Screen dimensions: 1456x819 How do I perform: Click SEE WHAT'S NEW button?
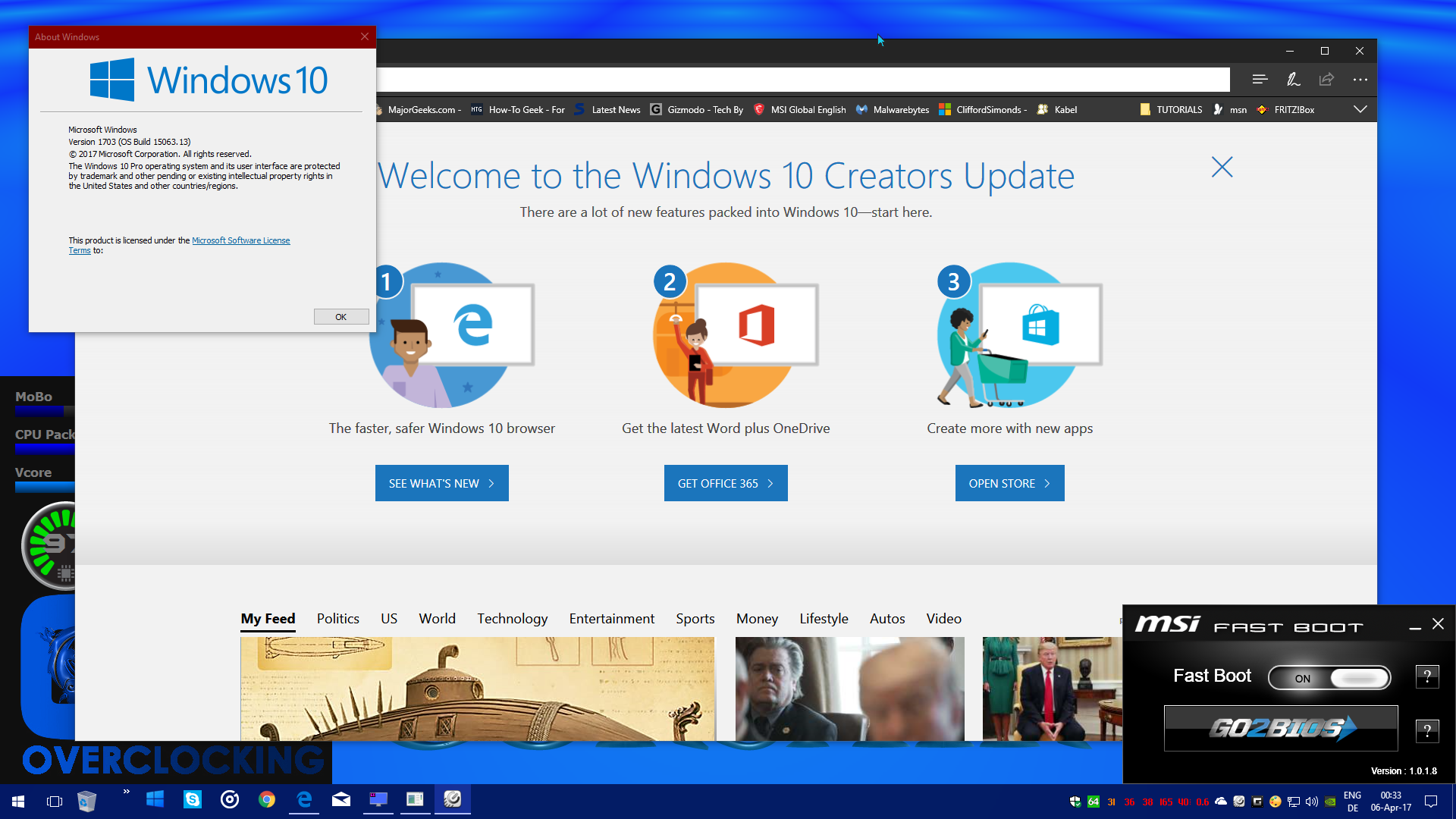point(442,483)
